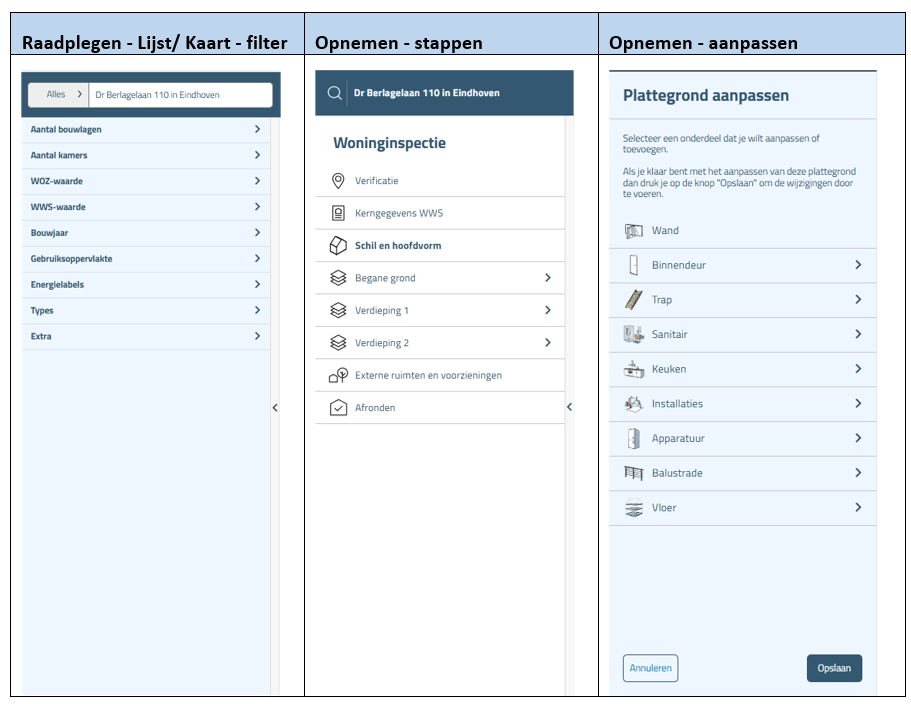Select the Wand wall icon
Image resolution: width=911 pixels, height=704 pixels.
[634, 231]
